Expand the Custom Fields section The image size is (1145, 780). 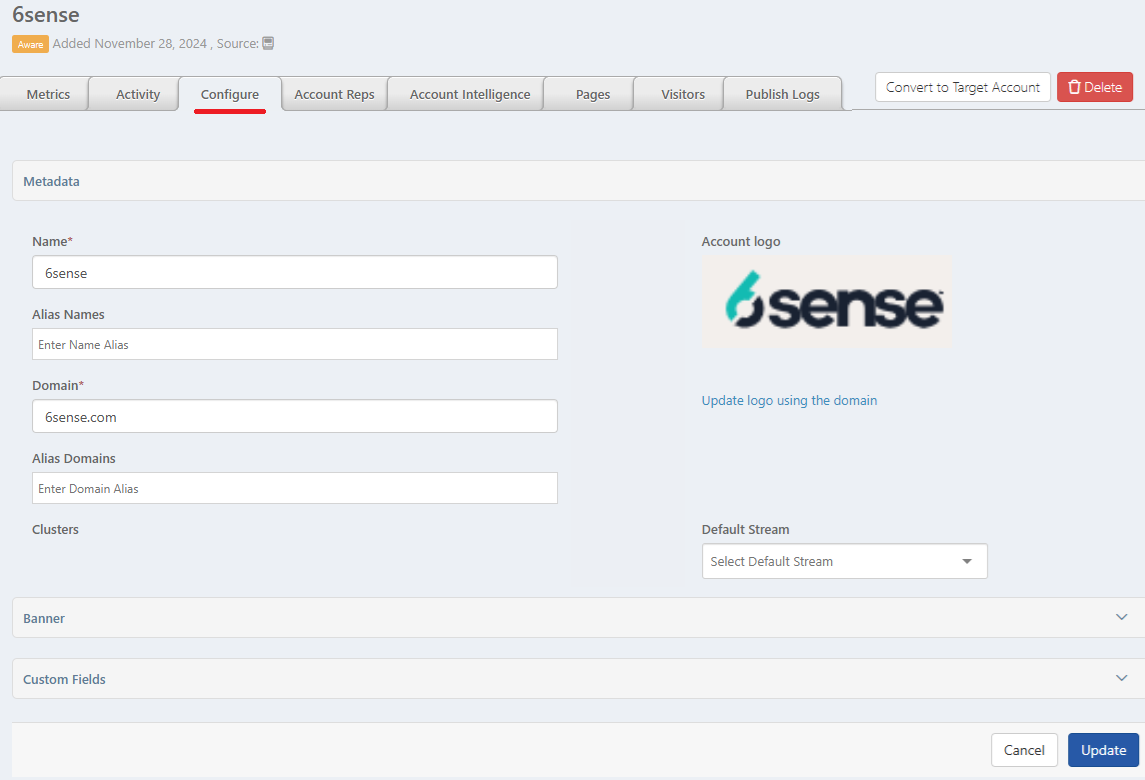tap(578, 678)
